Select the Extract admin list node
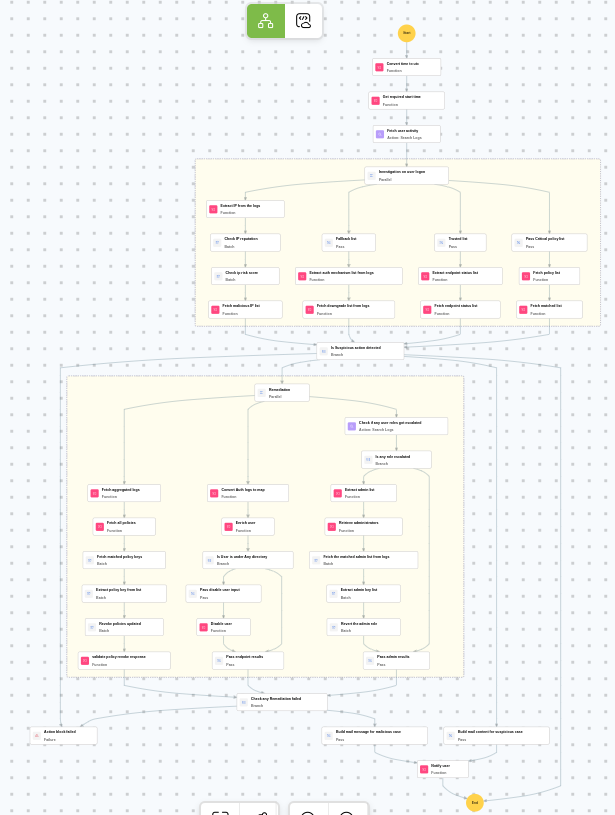 pos(363,493)
